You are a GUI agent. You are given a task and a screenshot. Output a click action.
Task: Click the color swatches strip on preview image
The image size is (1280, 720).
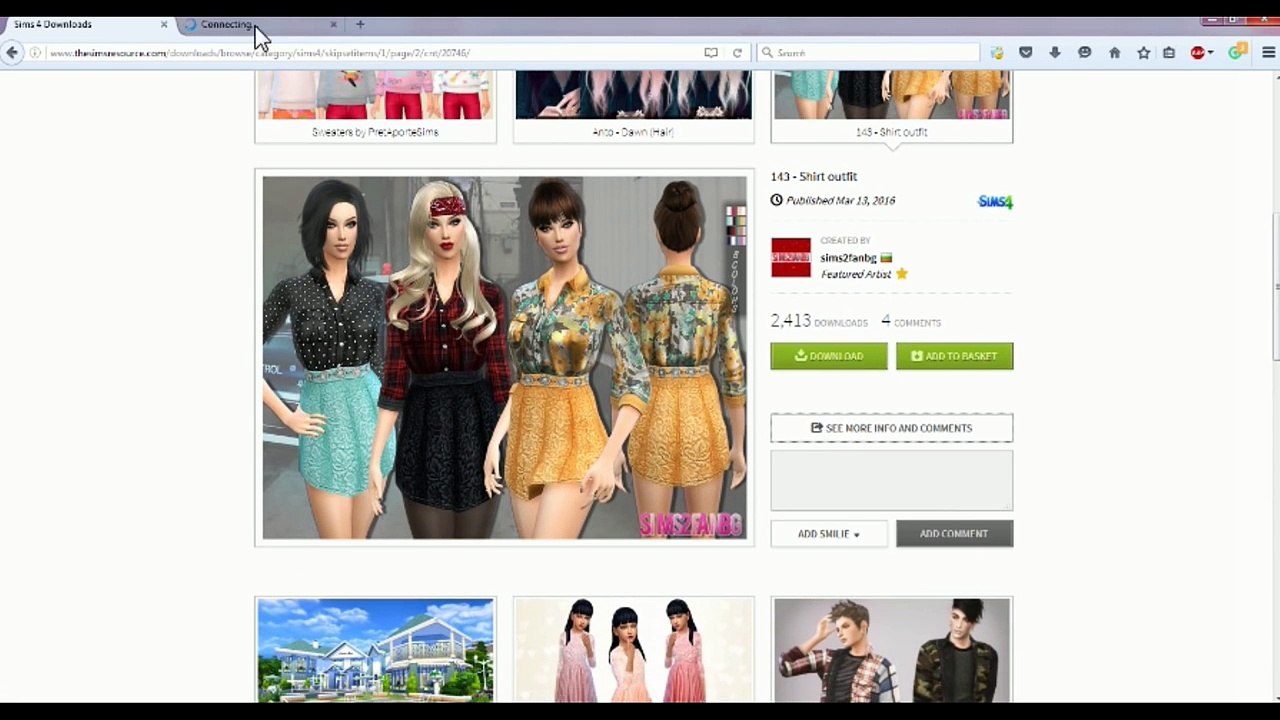[735, 226]
